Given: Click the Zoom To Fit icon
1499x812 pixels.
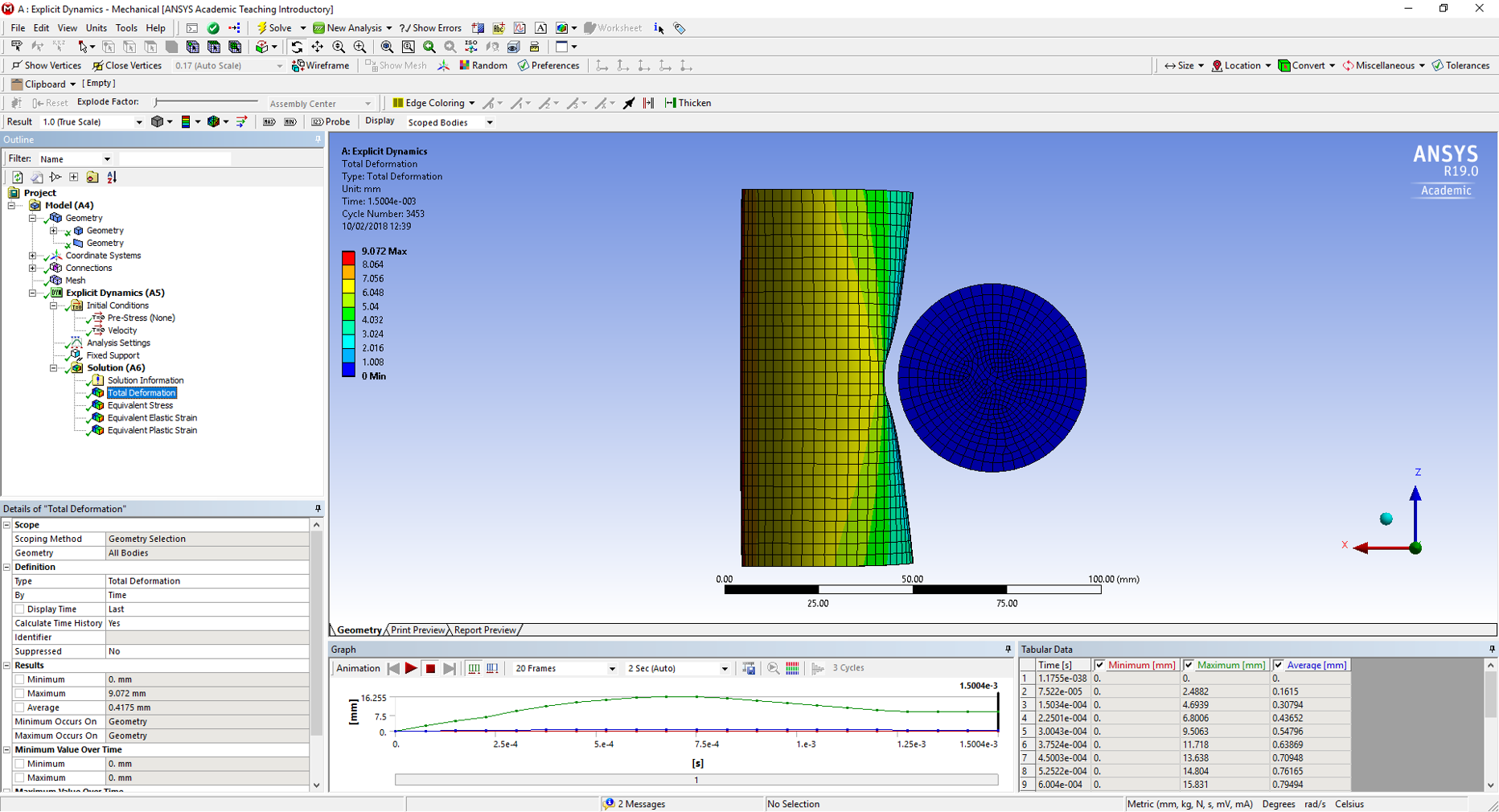Looking at the screenshot, I should pyautogui.click(x=387, y=47).
